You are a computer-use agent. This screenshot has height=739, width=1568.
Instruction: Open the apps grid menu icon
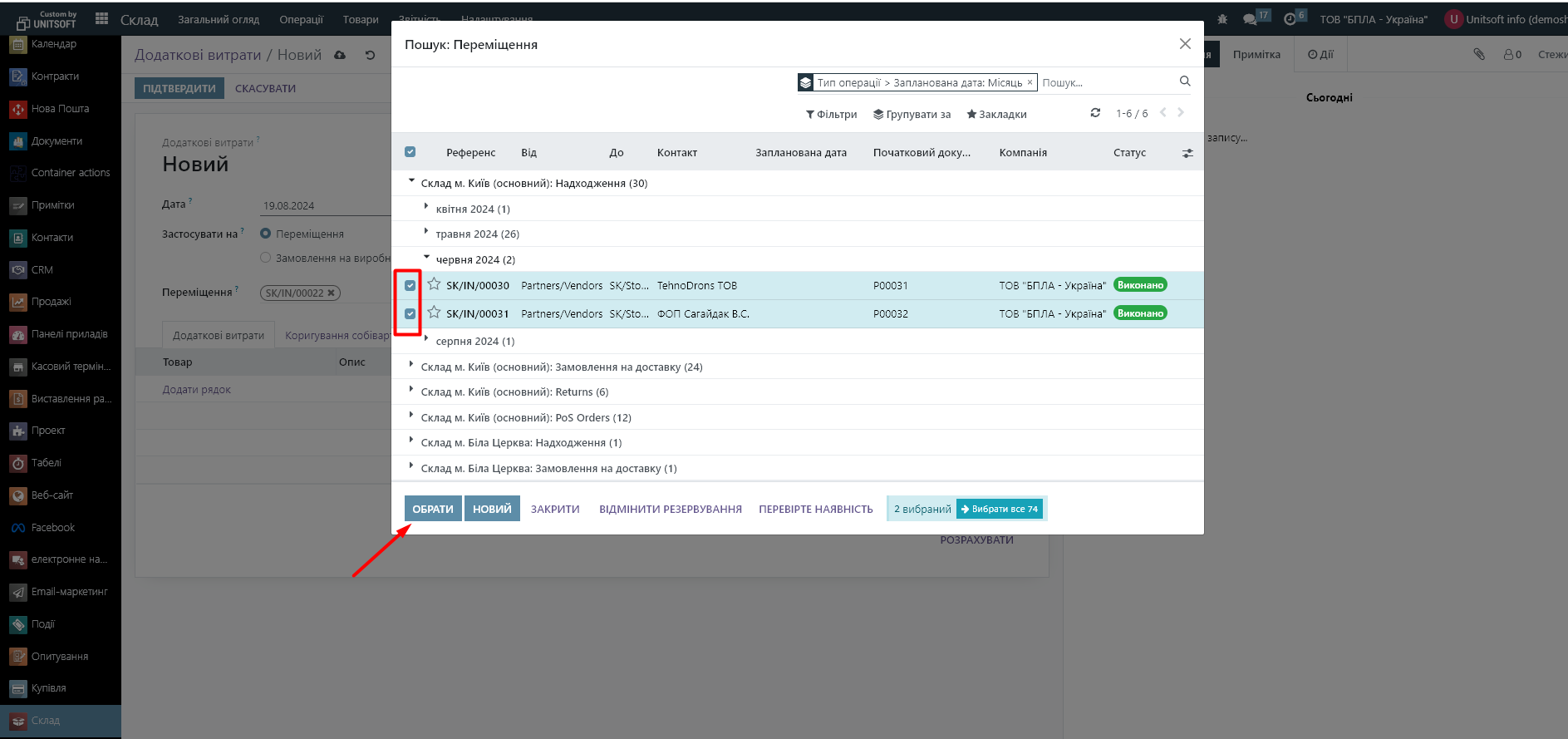102,18
